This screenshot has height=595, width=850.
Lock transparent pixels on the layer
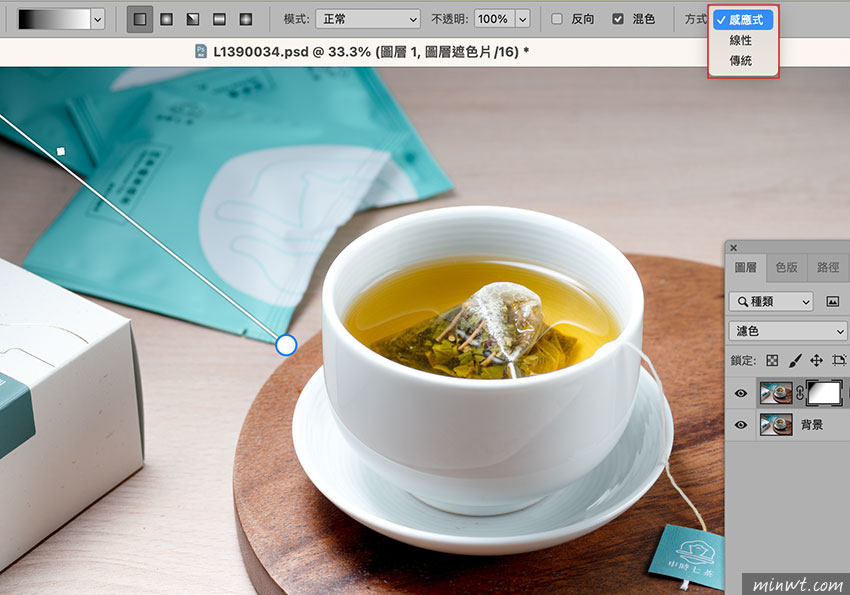[772, 360]
